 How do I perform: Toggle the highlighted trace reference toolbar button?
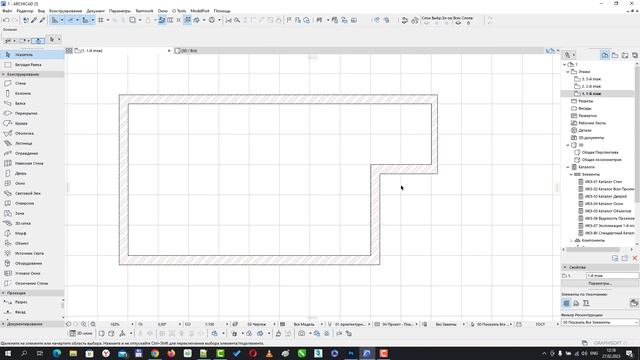click(x=162, y=20)
